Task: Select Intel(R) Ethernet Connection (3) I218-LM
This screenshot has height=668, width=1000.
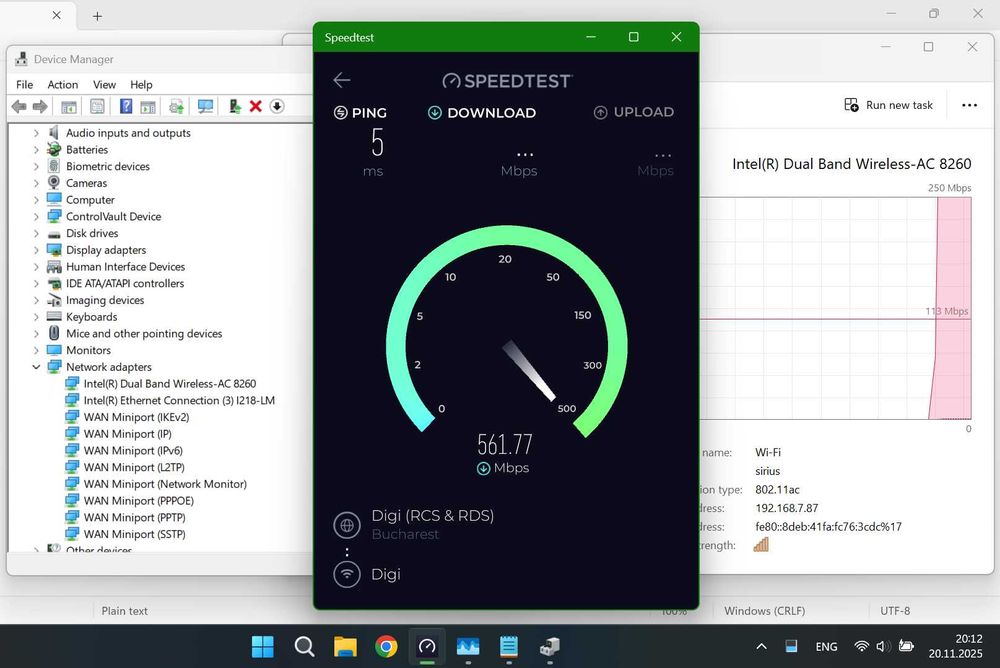Action: [179, 400]
